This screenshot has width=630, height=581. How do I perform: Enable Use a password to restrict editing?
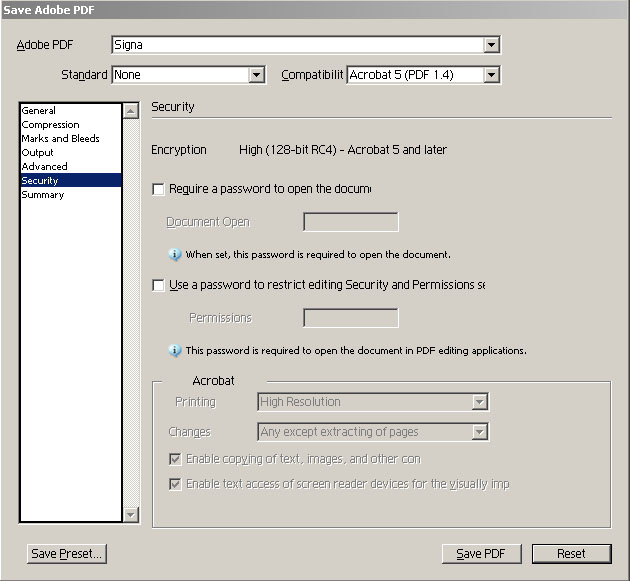(158, 285)
